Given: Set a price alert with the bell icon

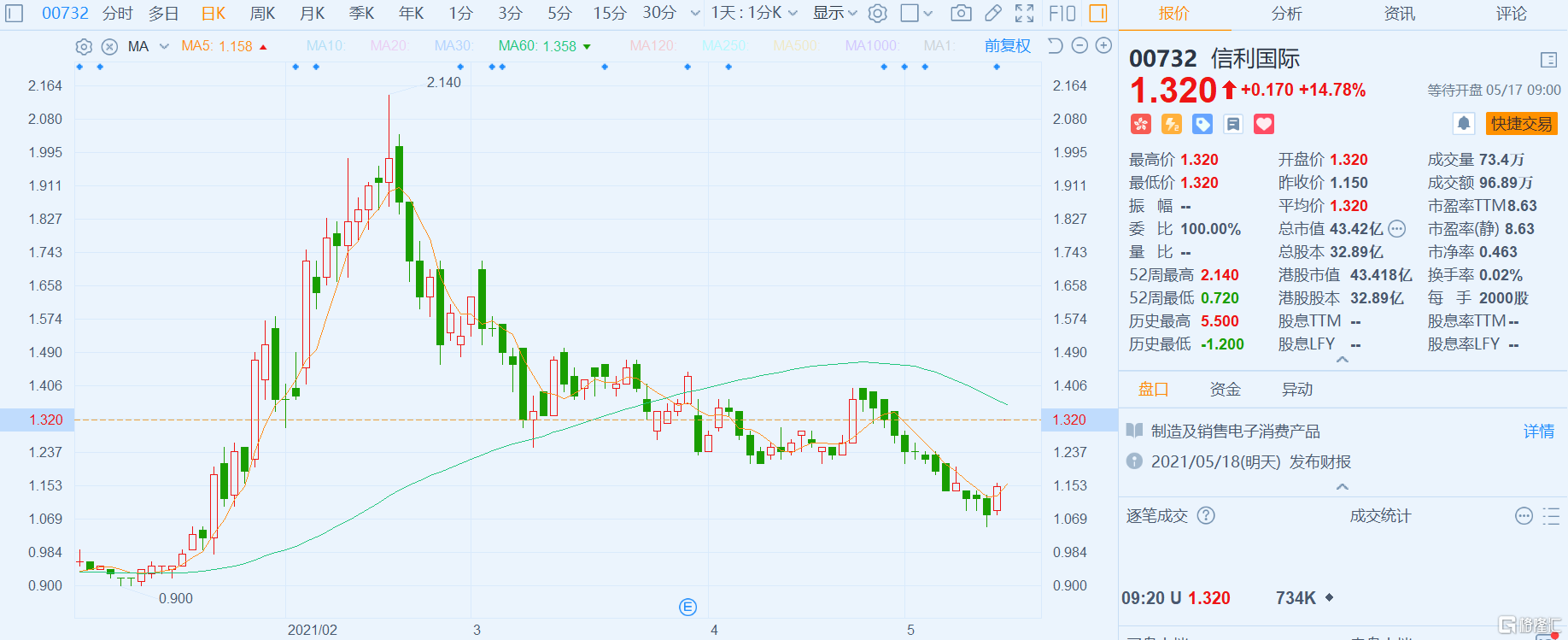Looking at the screenshot, I should 1464,124.
